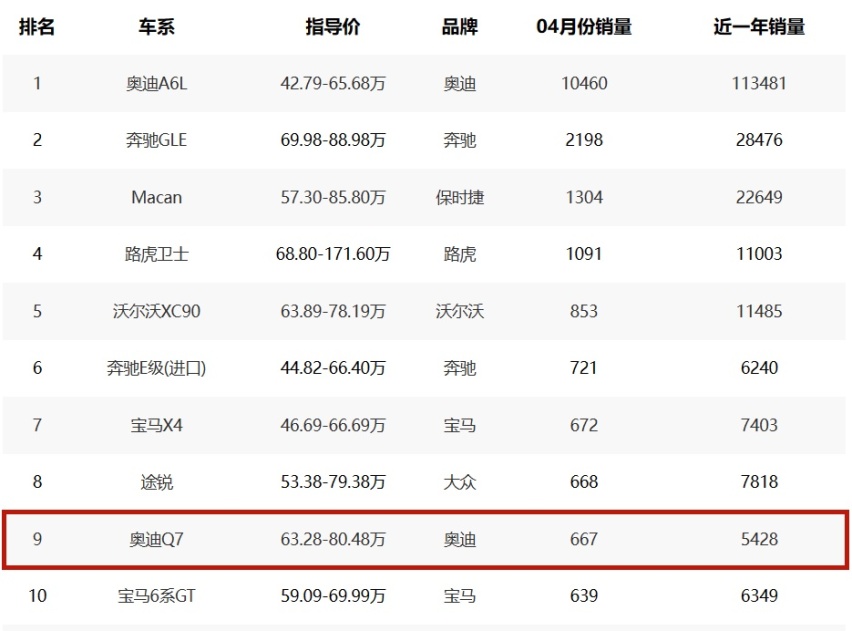
Task: Open the 奔驰E级(进口) model link
Action: coord(156,368)
